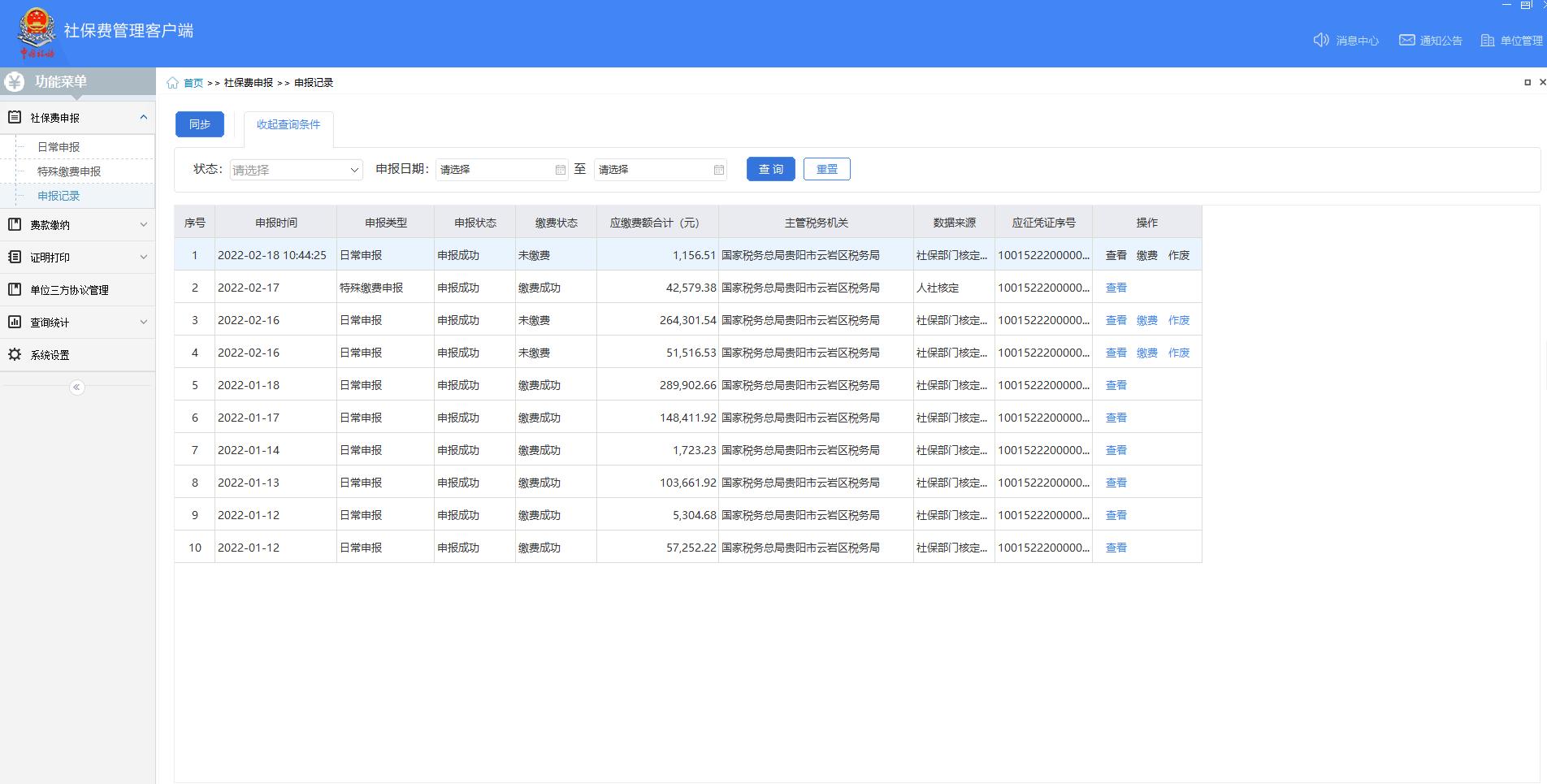Open 单位三方协议管理 menu item
Screen dimensions: 1547x784
click(x=69, y=290)
